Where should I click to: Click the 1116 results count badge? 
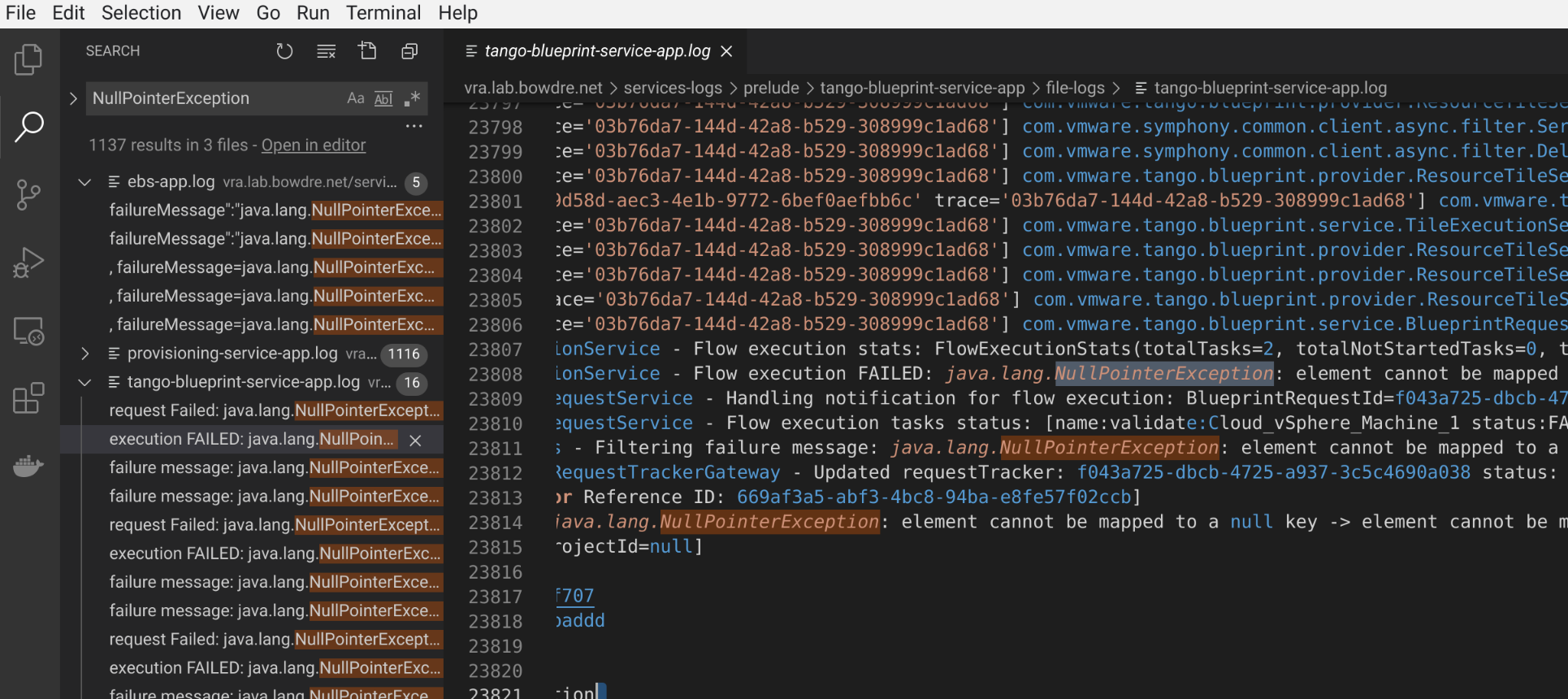click(x=404, y=354)
